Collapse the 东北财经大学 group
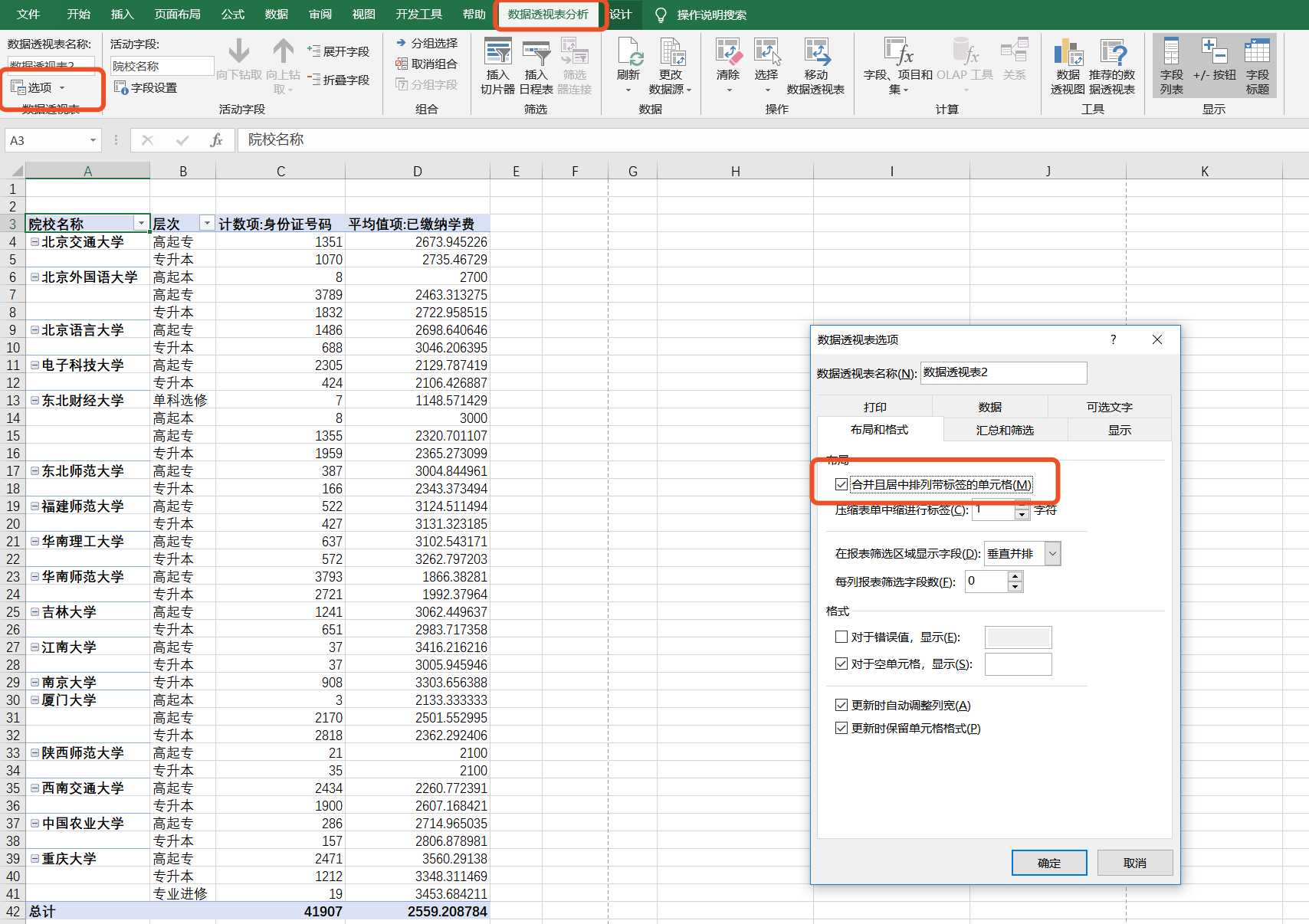Image resolution: width=1309 pixels, height=924 pixels. 34,400
